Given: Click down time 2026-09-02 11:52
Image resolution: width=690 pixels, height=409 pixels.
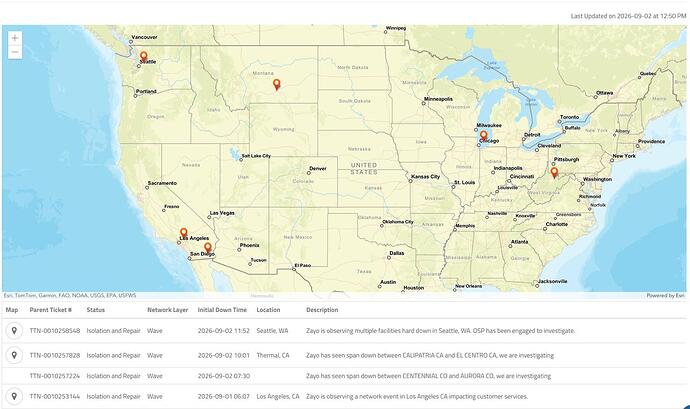Looking at the screenshot, I should [x=224, y=331].
